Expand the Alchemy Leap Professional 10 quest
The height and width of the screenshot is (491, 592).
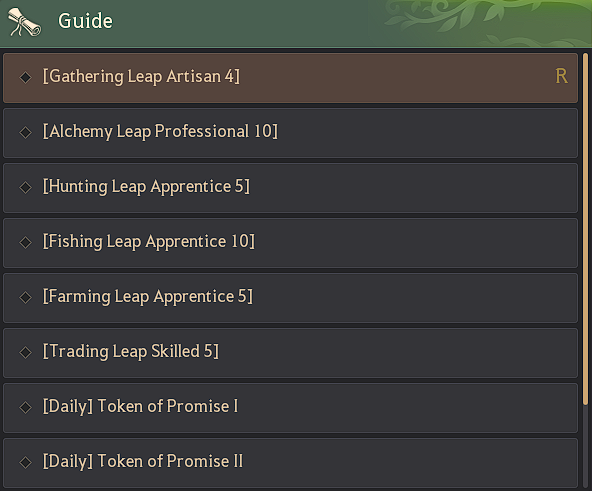click(x=290, y=133)
